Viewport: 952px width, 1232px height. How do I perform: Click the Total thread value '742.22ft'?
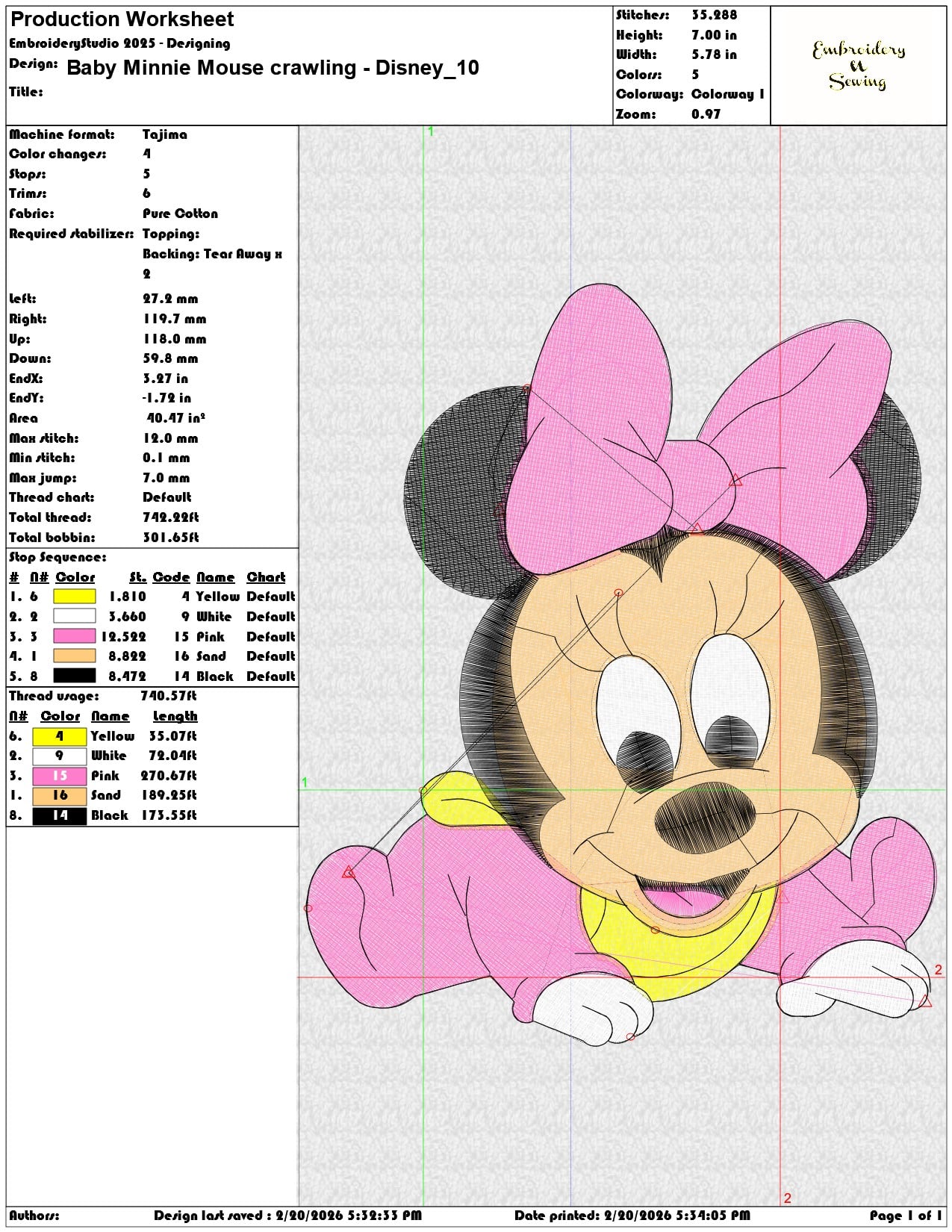click(x=171, y=517)
